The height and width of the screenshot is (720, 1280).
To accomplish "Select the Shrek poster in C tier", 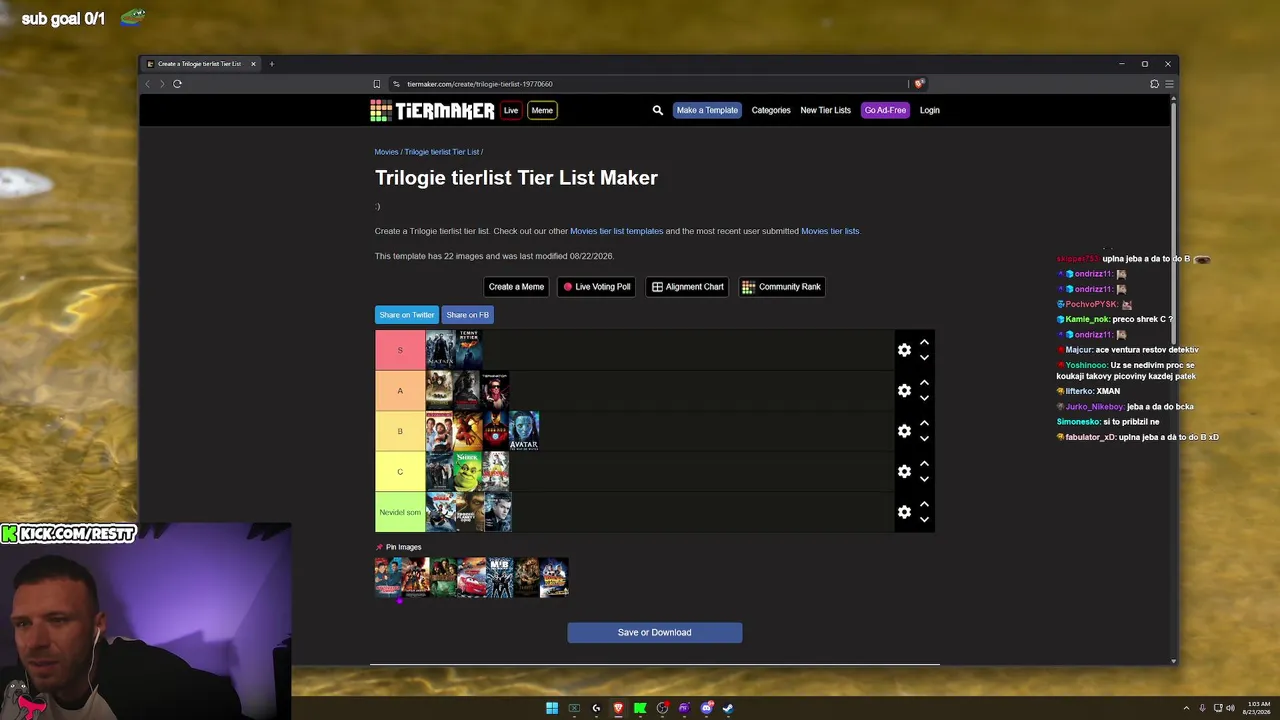I will (468, 472).
